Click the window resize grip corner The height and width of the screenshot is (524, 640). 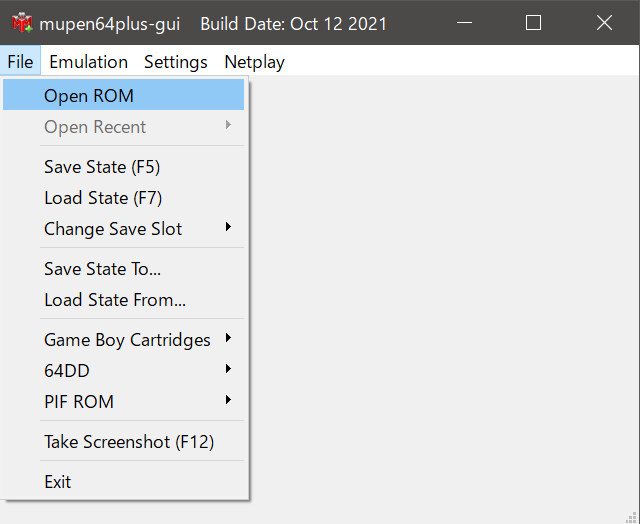tap(631, 517)
